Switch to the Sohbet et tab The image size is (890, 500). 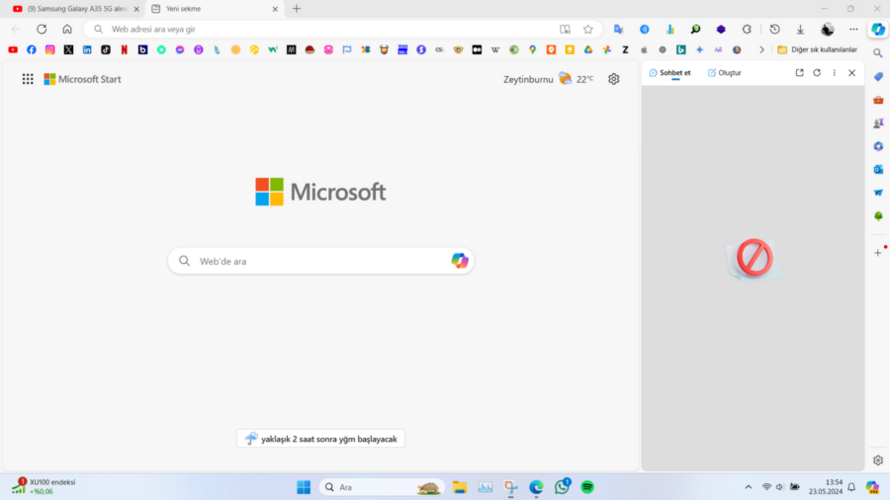pos(670,73)
